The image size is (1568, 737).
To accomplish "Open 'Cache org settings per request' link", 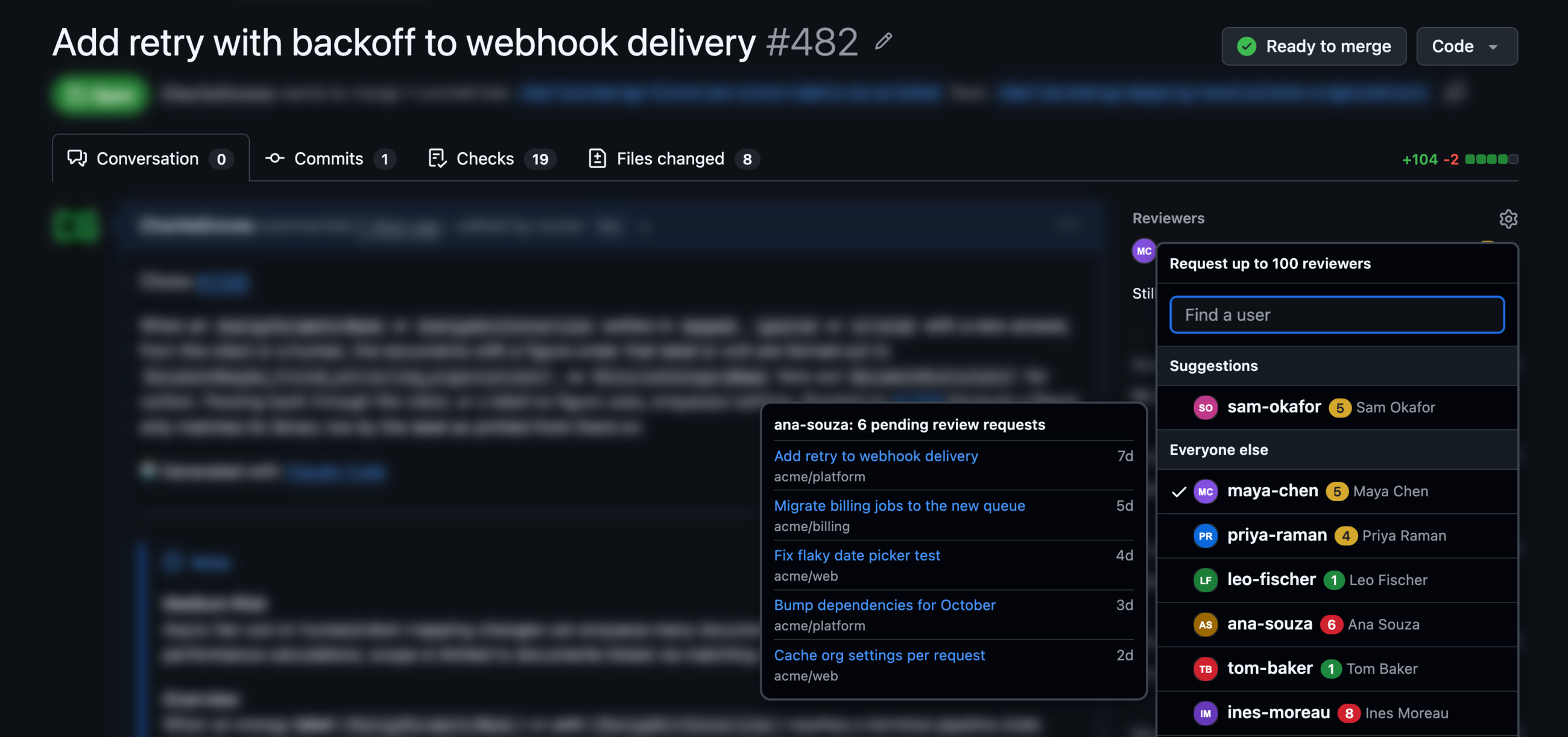I will coord(879,655).
